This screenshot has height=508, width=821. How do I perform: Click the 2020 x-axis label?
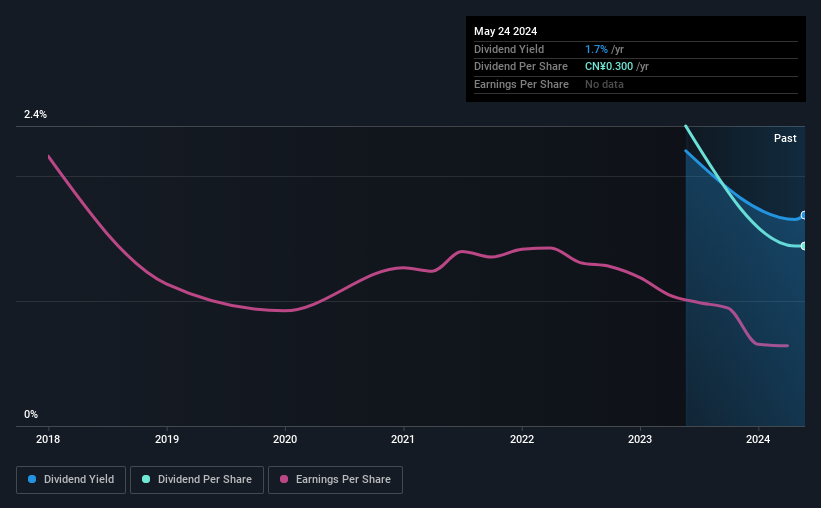pos(285,439)
